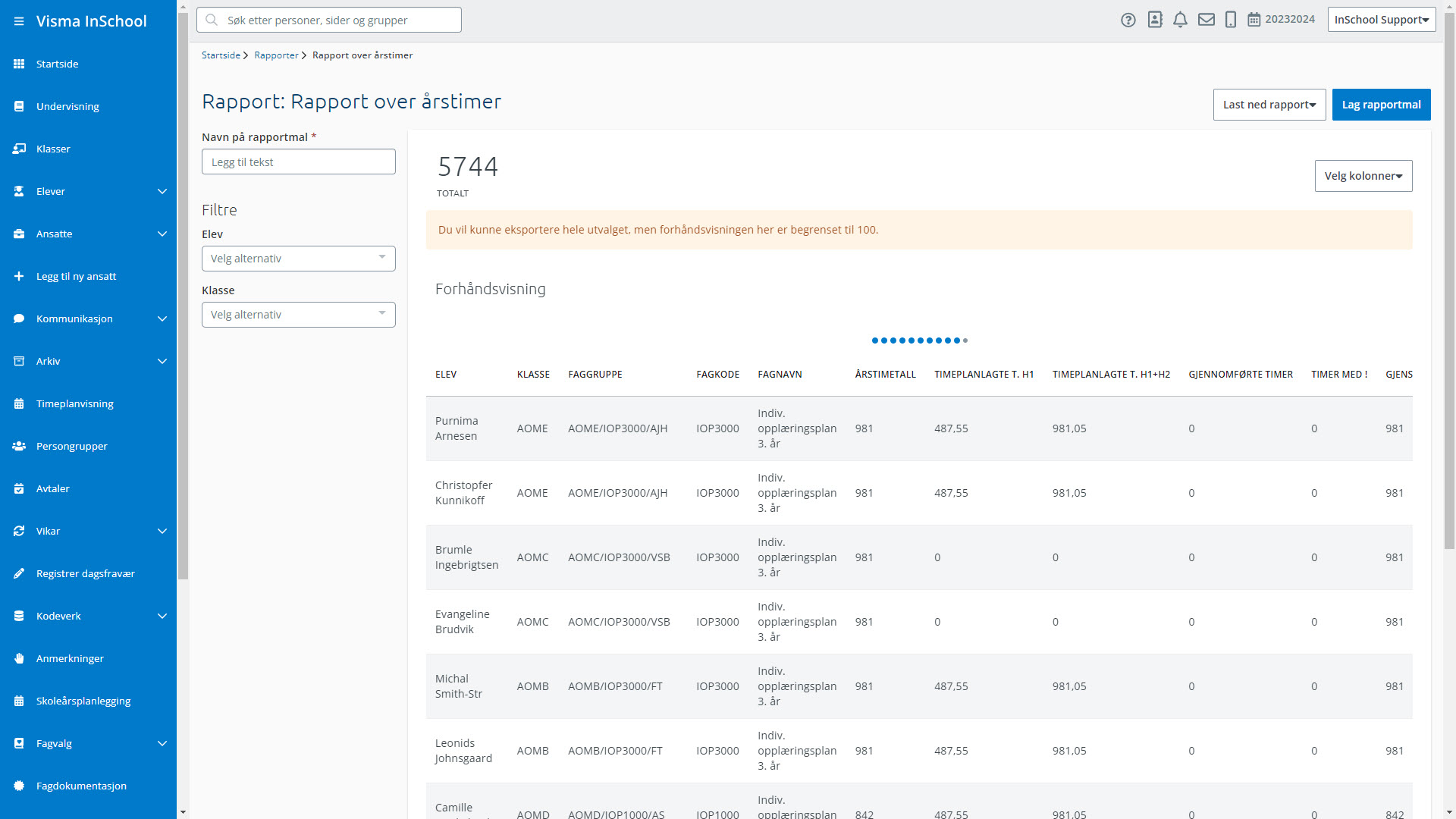Expand the Kommunikasjon sidebar chevron
Image resolution: width=1456 pixels, height=819 pixels.
(162, 318)
